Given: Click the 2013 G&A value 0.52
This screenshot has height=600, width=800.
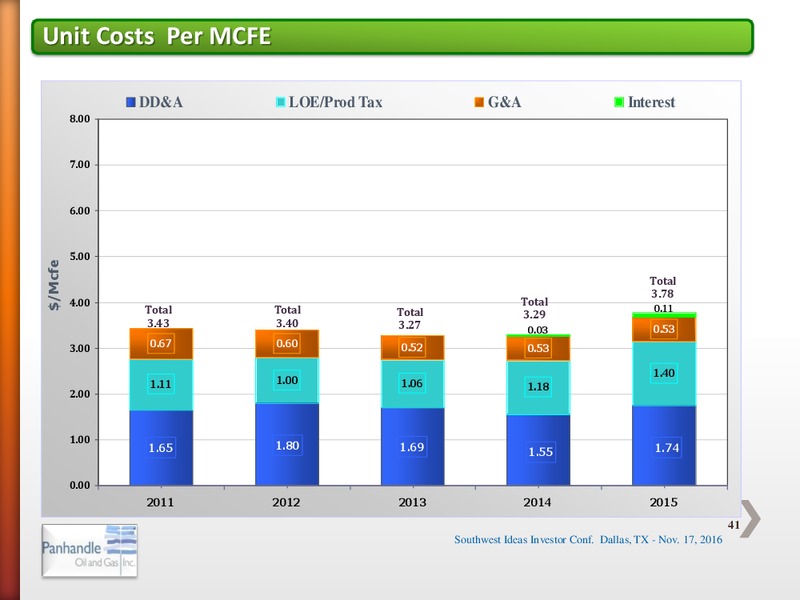Looking at the screenshot, I should 412,347.
